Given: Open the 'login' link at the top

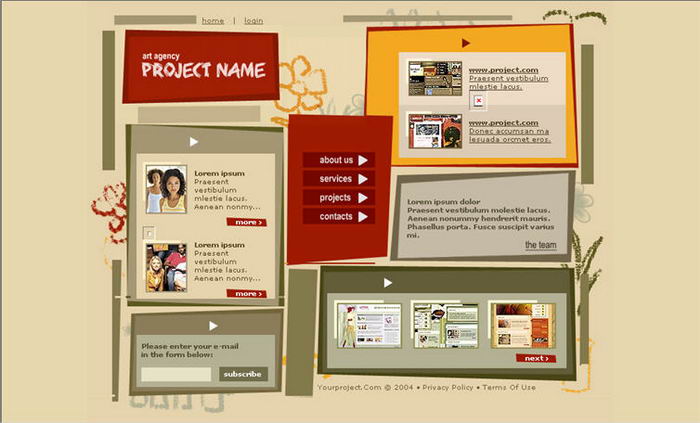Looking at the screenshot, I should point(253,20).
